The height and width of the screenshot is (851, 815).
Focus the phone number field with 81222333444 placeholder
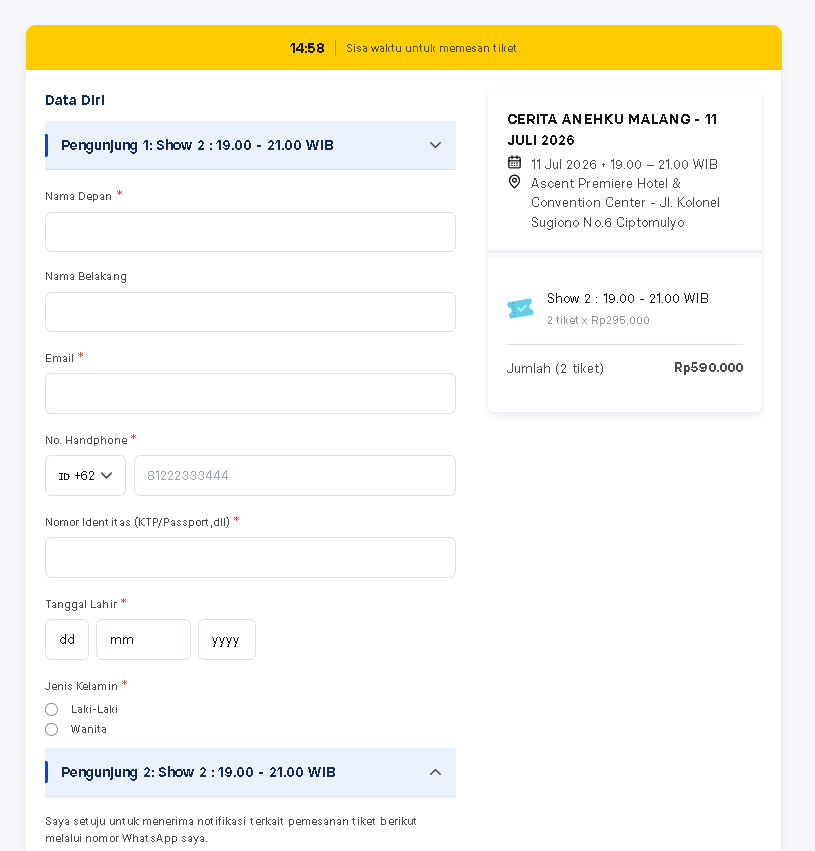[x=295, y=475]
